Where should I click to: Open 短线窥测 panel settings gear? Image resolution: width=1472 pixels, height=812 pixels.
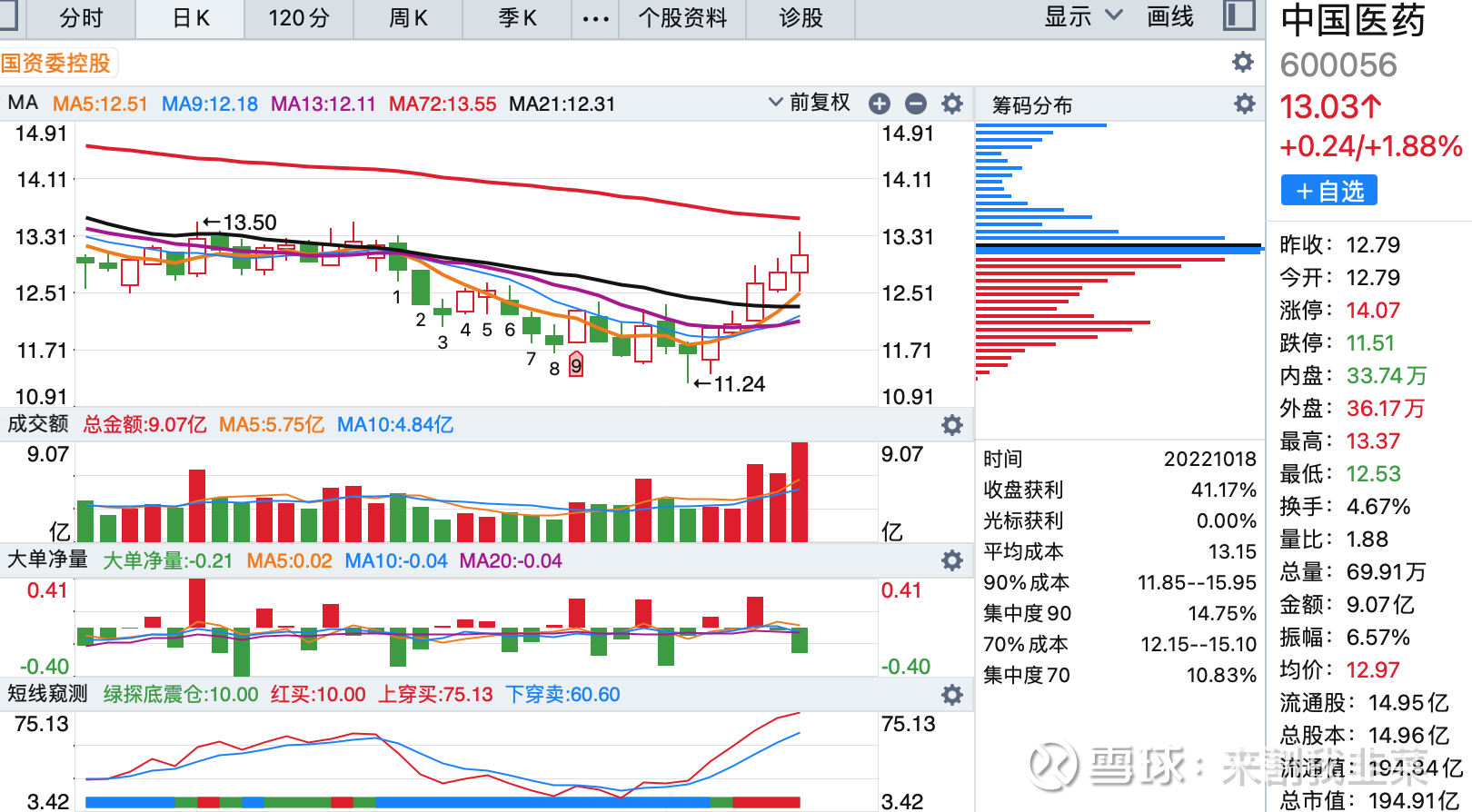951,695
